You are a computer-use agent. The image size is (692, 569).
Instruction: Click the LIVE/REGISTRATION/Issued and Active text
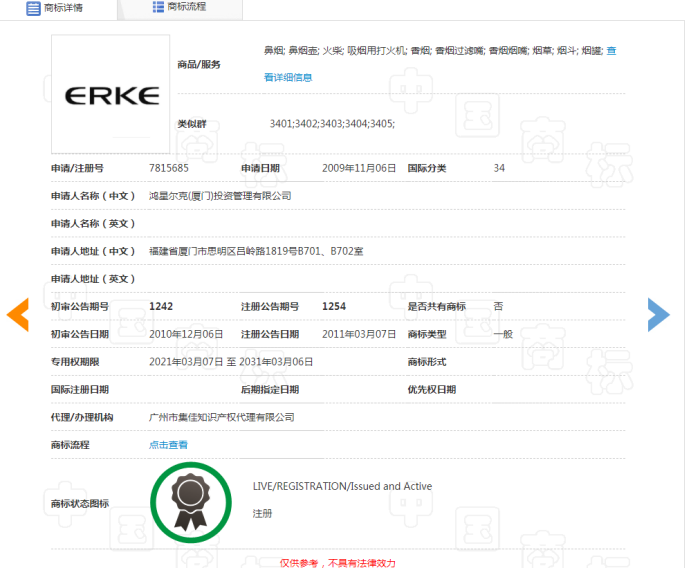click(342, 487)
